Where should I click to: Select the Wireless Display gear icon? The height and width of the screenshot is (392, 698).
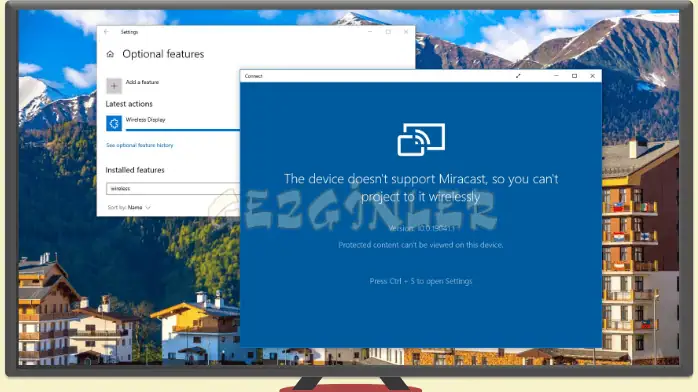click(114, 123)
